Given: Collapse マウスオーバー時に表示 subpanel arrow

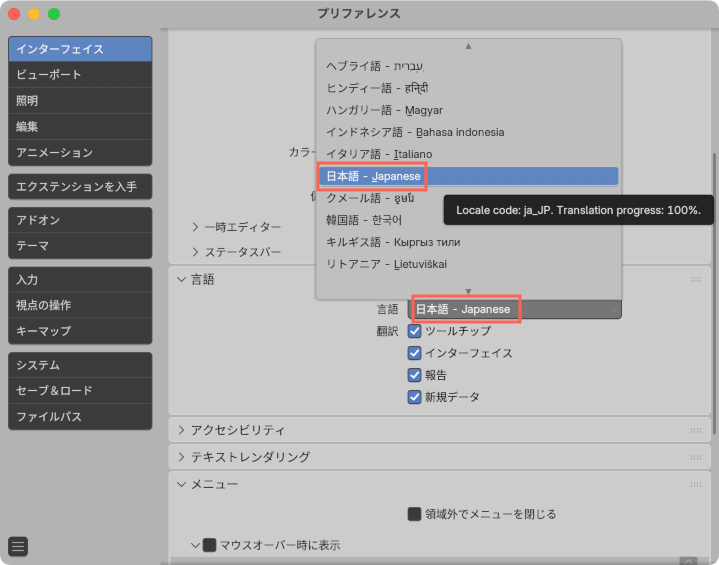Looking at the screenshot, I should [195, 545].
